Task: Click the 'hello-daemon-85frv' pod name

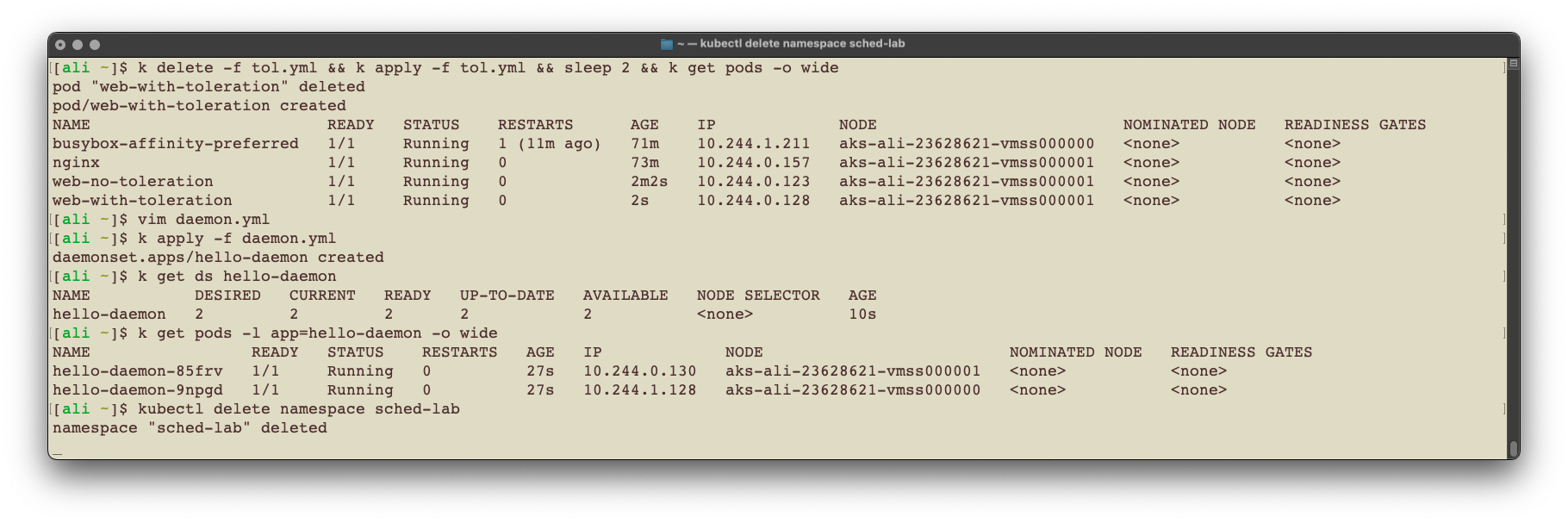Action: click(137, 371)
